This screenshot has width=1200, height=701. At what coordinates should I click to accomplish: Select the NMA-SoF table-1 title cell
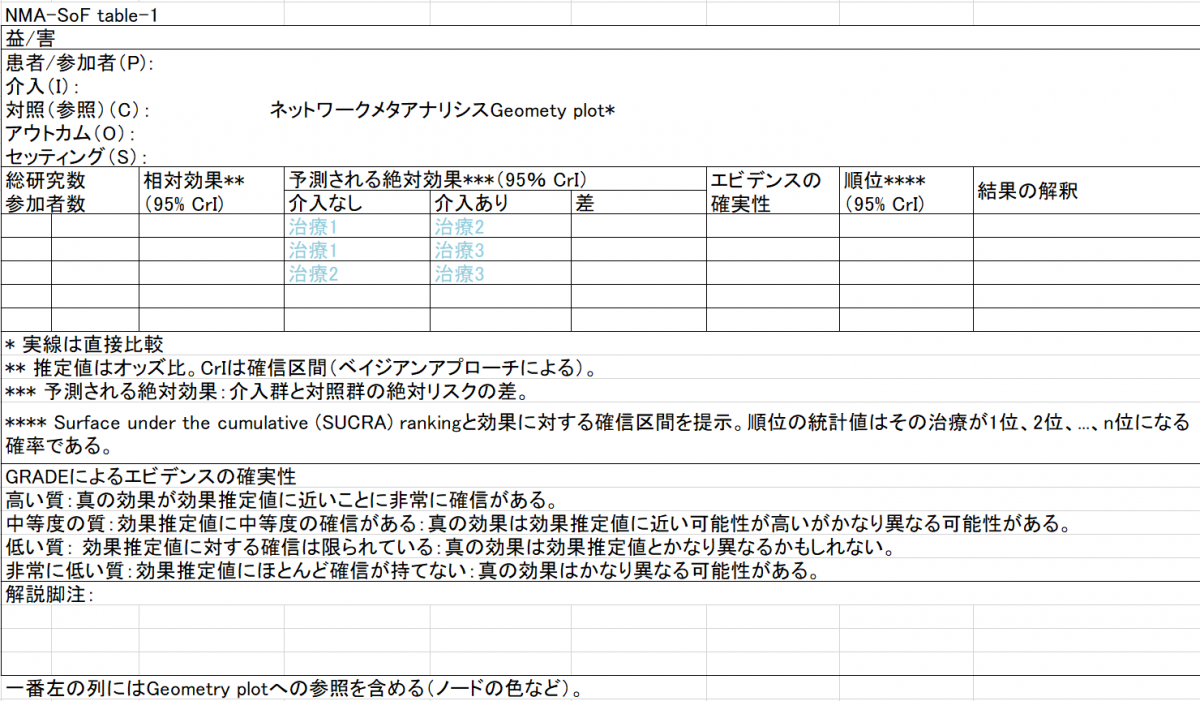point(81,14)
